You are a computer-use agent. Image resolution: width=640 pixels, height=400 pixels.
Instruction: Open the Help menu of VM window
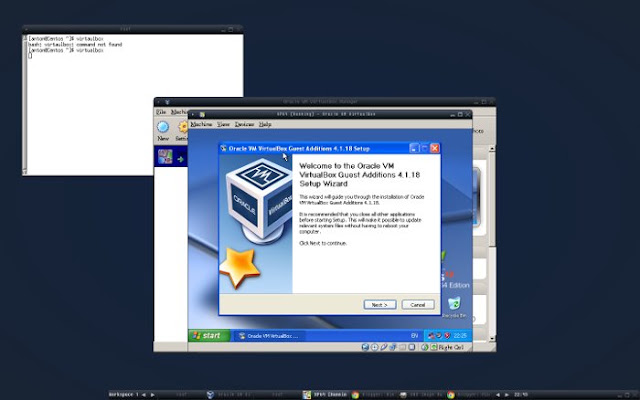coord(265,124)
